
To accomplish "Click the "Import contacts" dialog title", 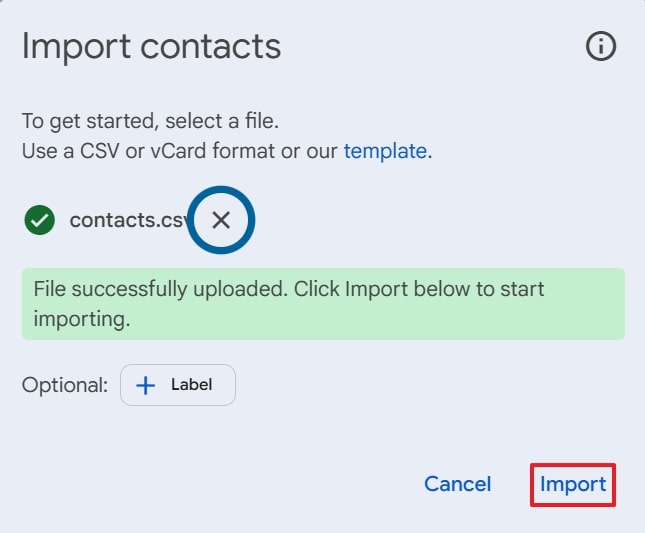I will point(151,46).
